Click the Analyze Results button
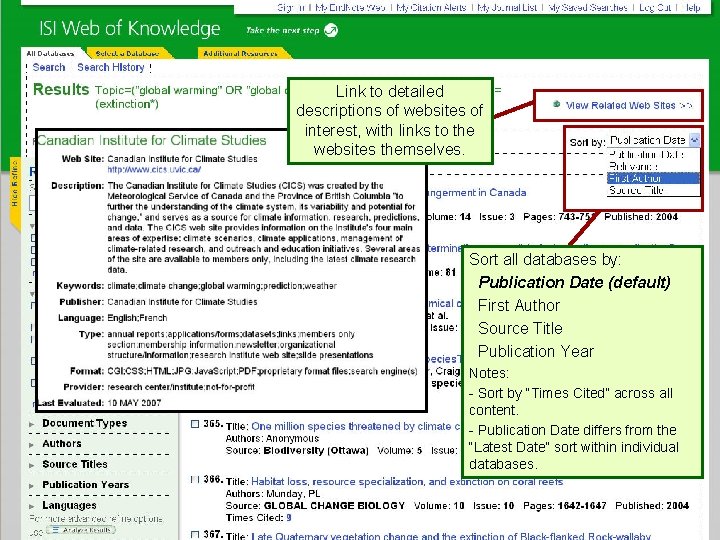 coord(81,529)
